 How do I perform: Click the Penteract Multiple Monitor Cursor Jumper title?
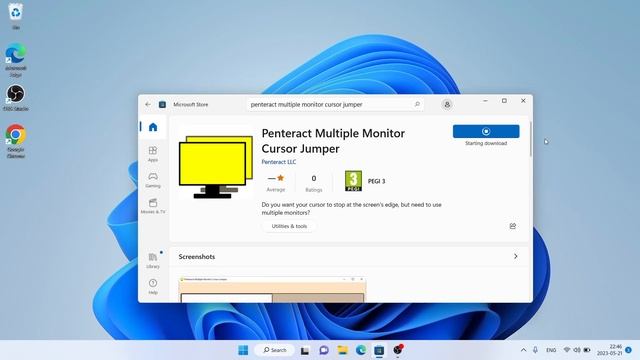click(333, 141)
